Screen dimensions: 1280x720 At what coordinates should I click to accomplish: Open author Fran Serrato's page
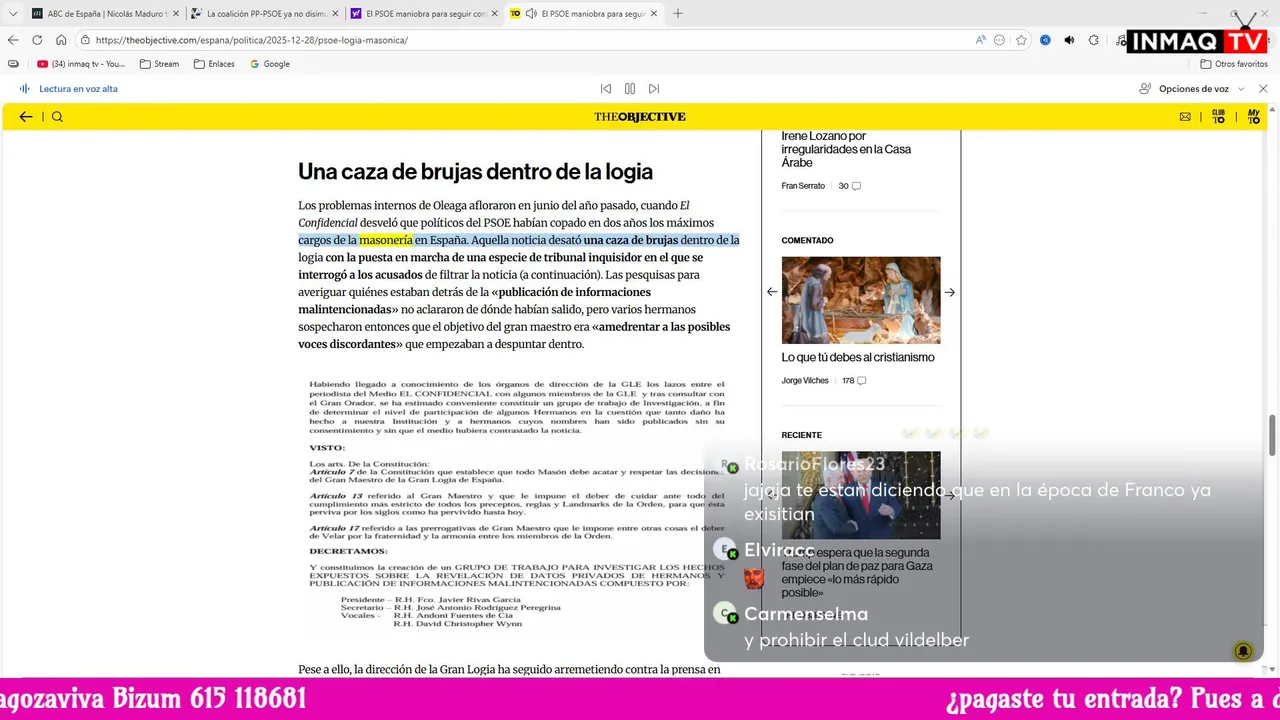[x=803, y=186]
